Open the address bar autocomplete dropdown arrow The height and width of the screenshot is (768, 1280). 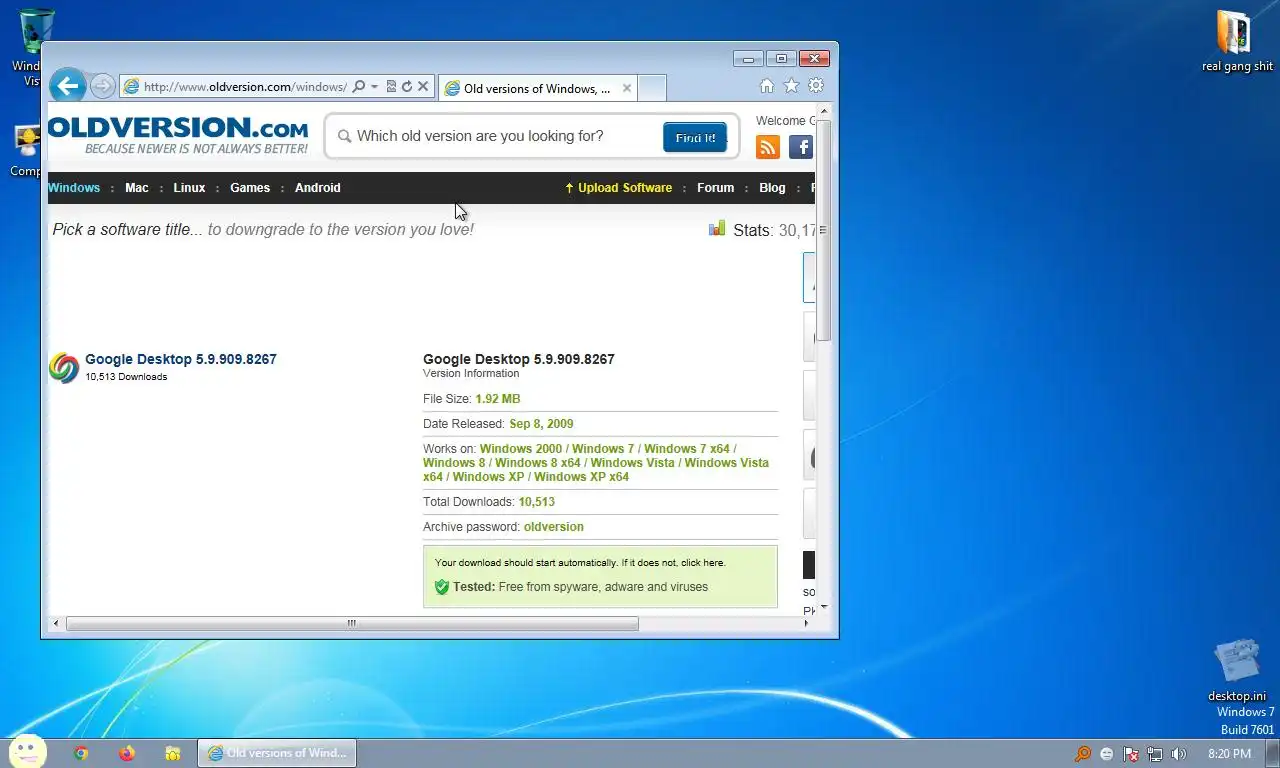375,87
